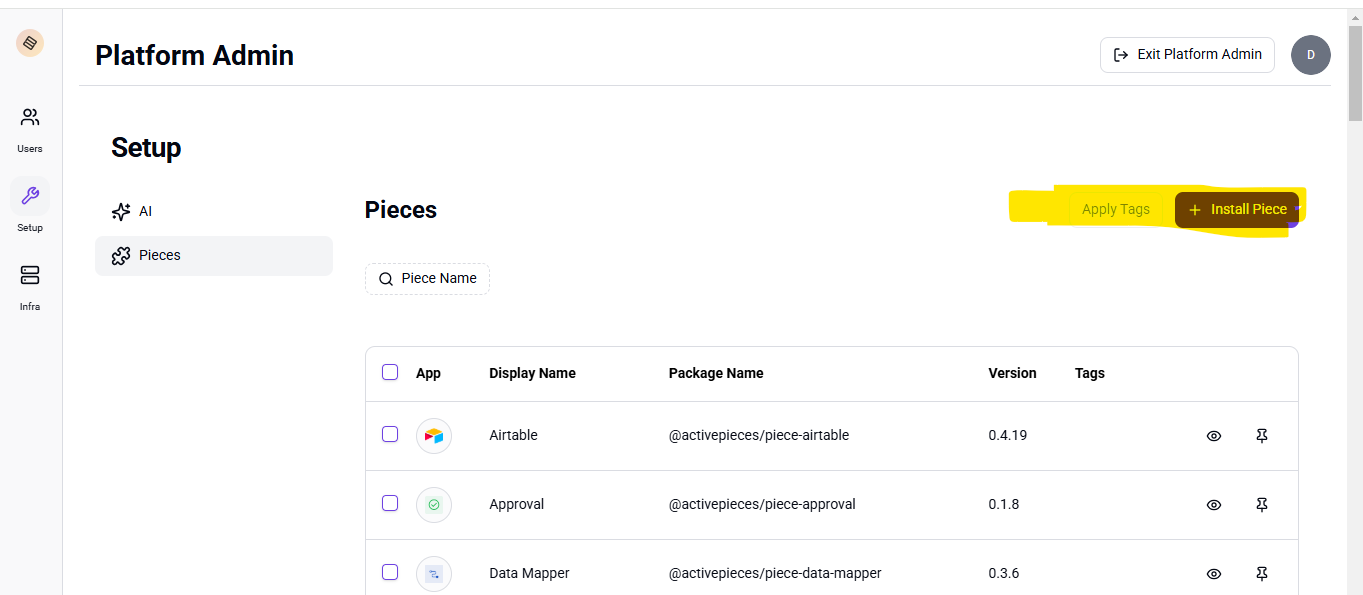Click the Approval app icon
This screenshot has width=1363, height=595.
pos(434,505)
